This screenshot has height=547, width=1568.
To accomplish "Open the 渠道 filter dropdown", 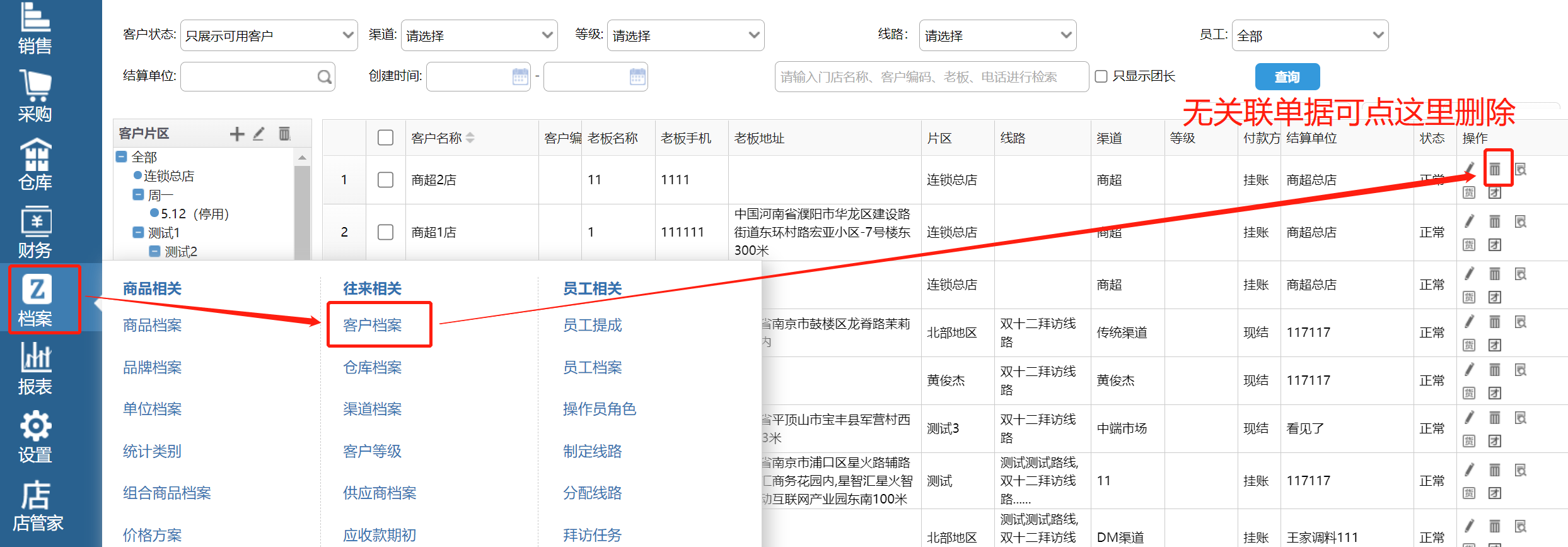I will [479, 35].
